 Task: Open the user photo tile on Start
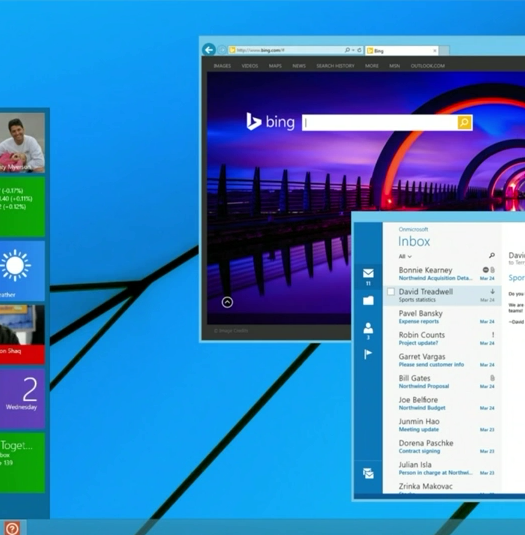pyautogui.click(x=22, y=143)
